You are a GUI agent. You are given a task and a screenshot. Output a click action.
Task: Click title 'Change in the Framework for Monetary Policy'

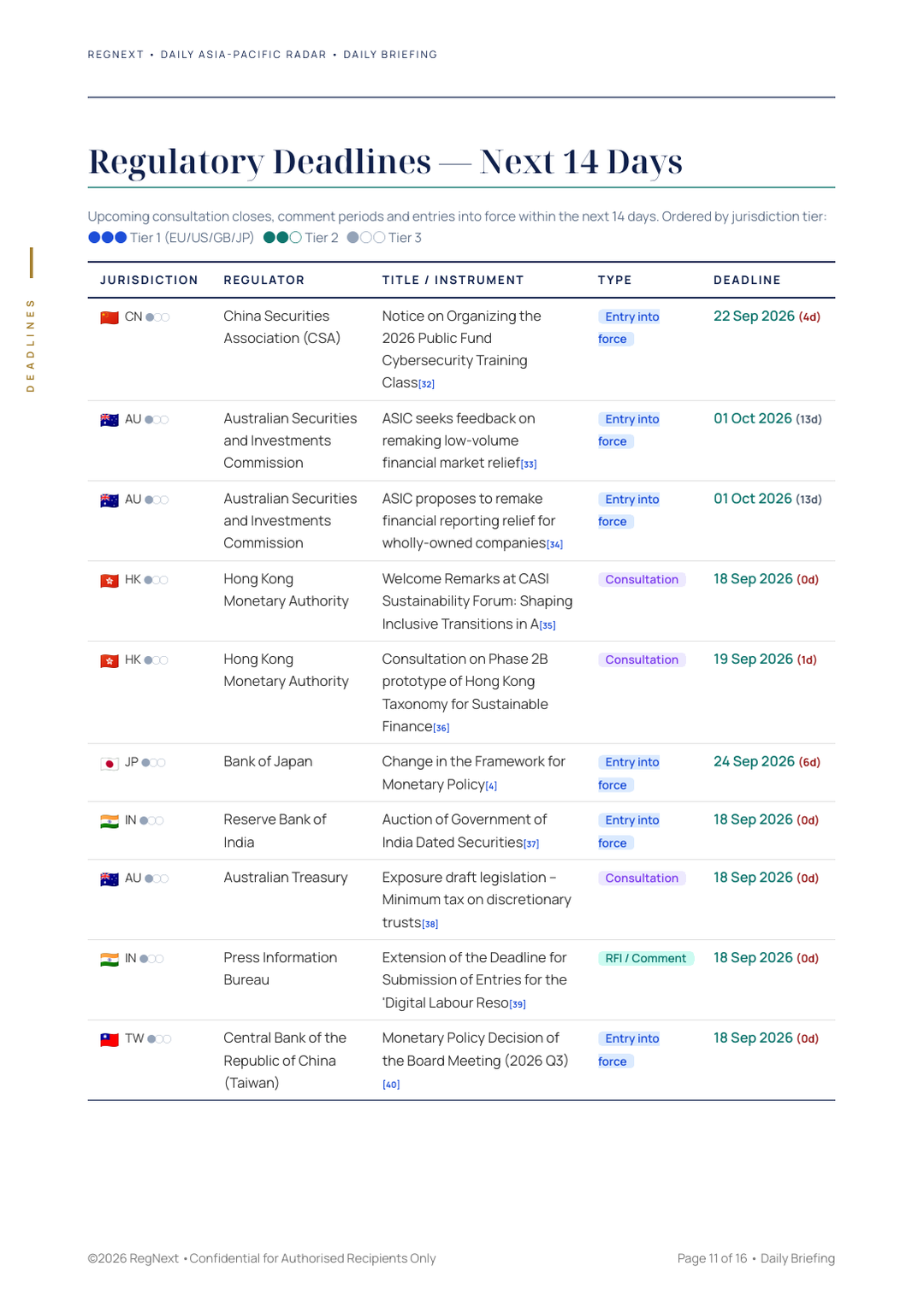click(474, 773)
